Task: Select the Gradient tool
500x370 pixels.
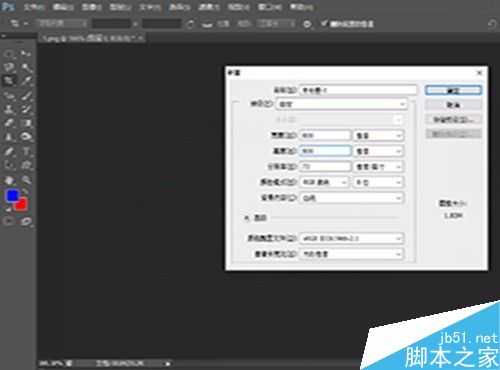Action: [26, 123]
